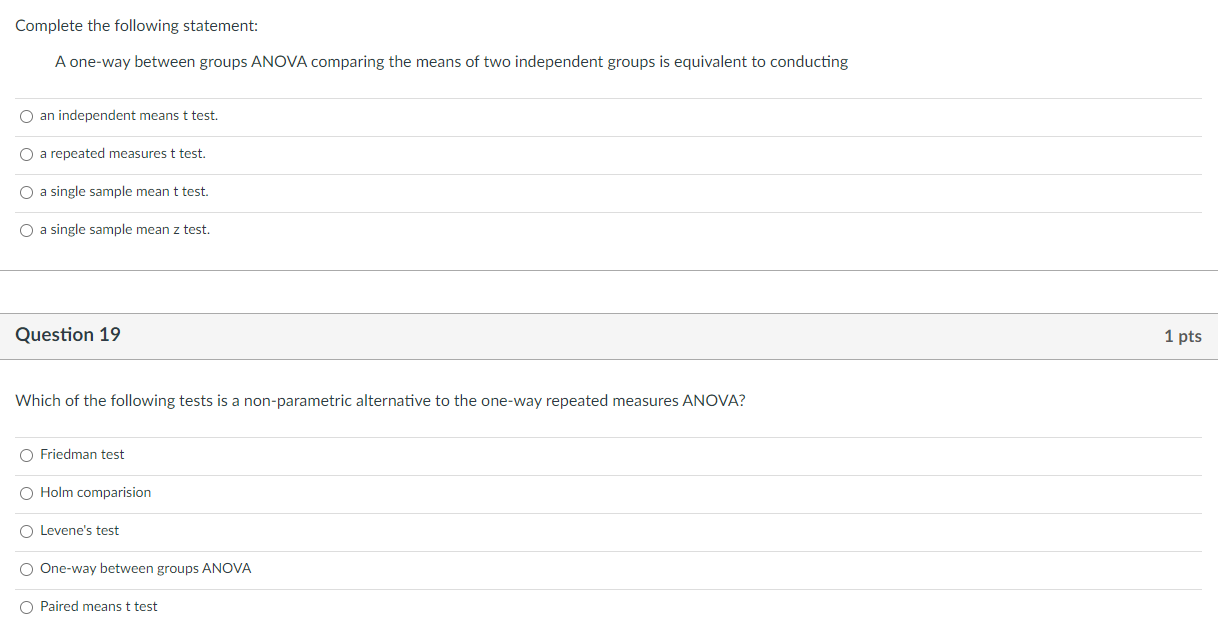This screenshot has width=1218, height=626.
Task: Click the 'Holm comparision' answer text
Action: pyautogui.click(x=95, y=492)
